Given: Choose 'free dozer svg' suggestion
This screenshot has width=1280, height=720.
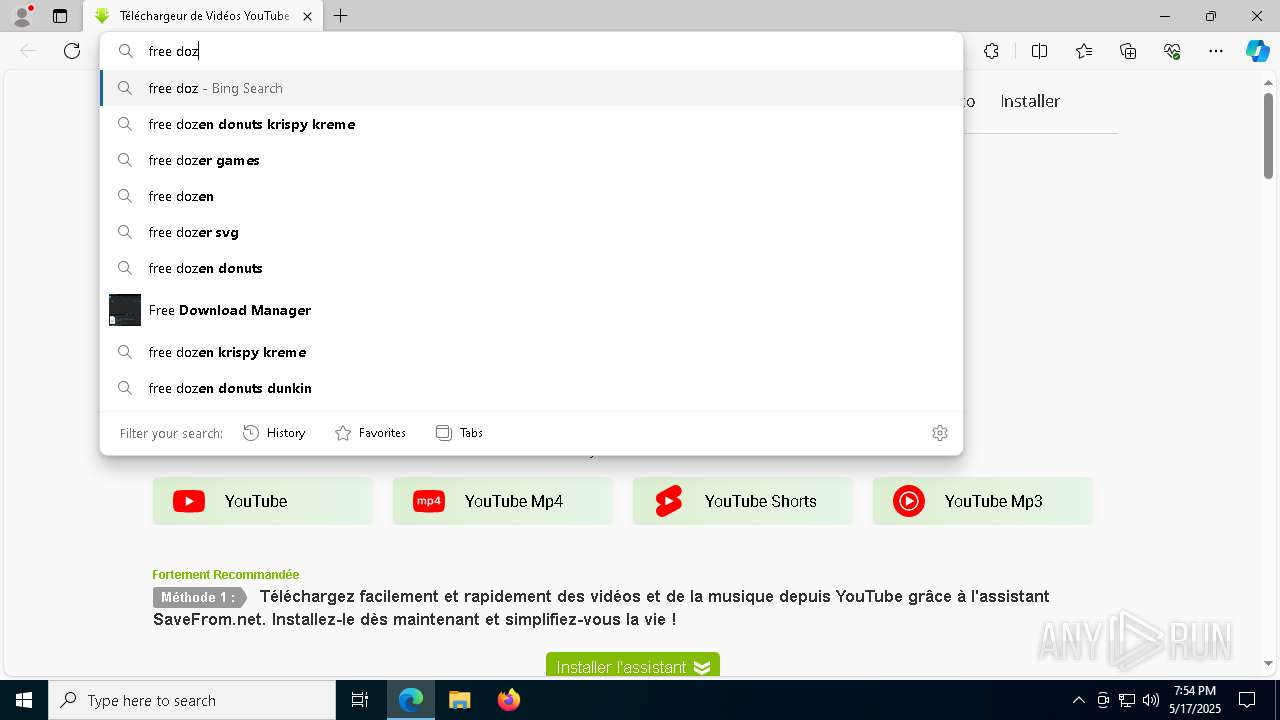Looking at the screenshot, I should (x=531, y=232).
